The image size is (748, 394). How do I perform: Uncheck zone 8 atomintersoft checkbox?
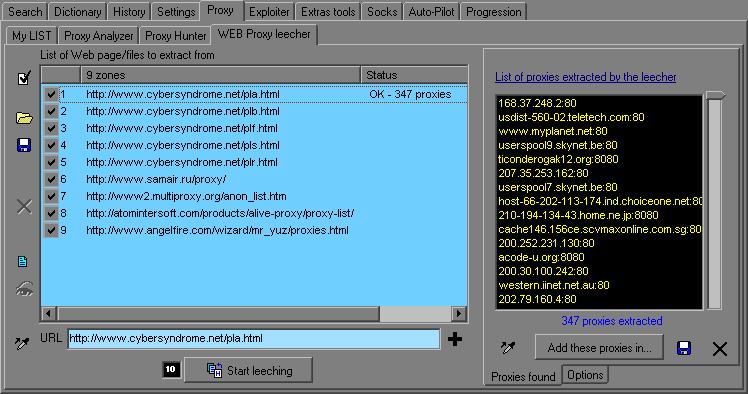[x=51, y=213]
